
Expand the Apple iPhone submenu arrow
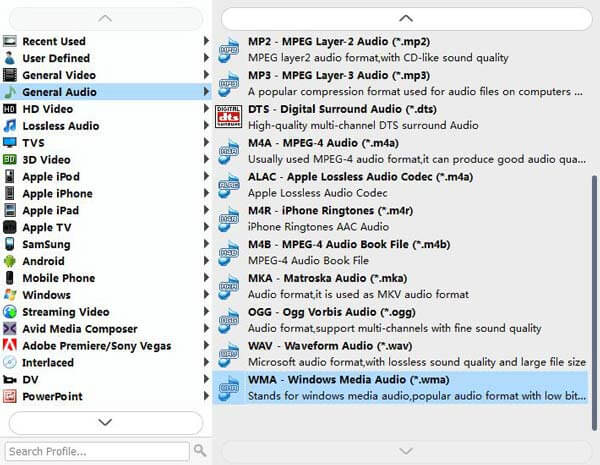(x=206, y=193)
